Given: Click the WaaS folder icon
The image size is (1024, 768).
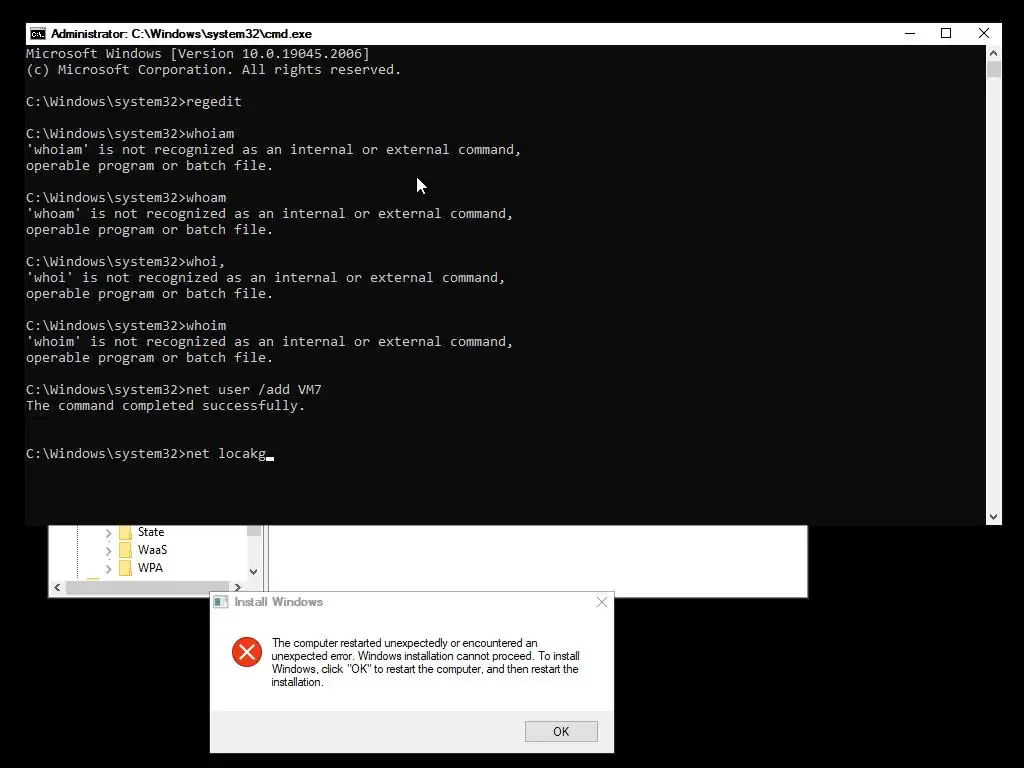Looking at the screenshot, I should tap(125, 550).
